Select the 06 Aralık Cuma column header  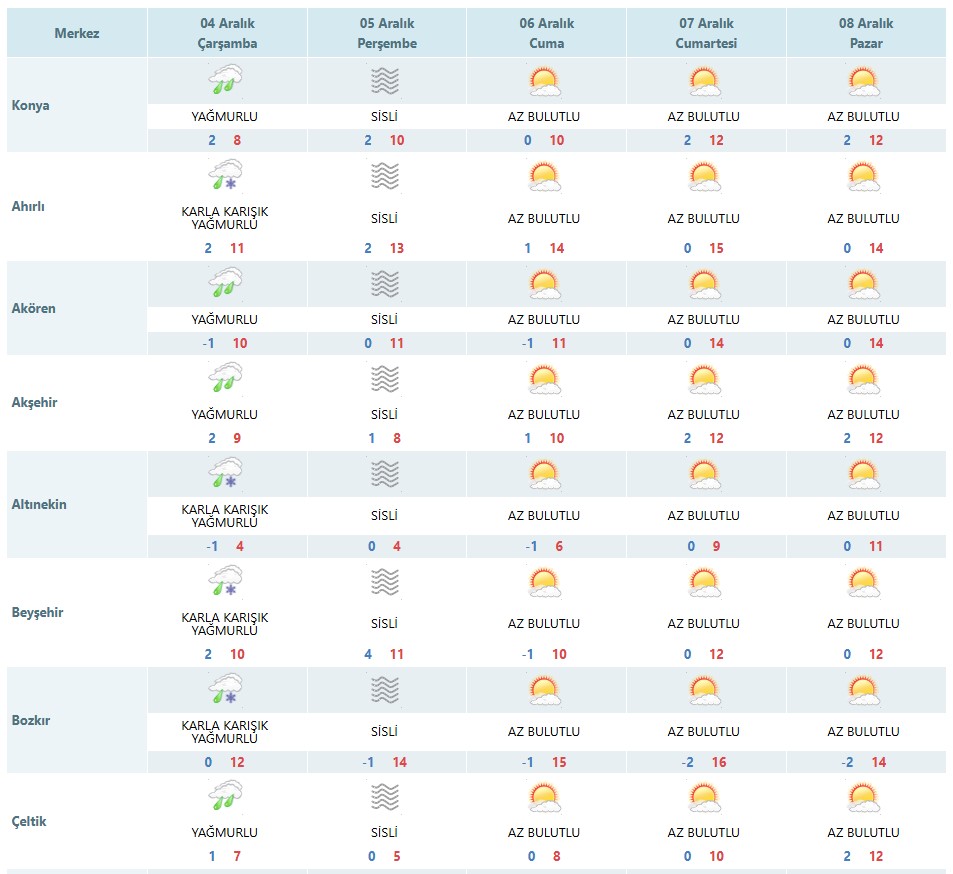click(546, 33)
